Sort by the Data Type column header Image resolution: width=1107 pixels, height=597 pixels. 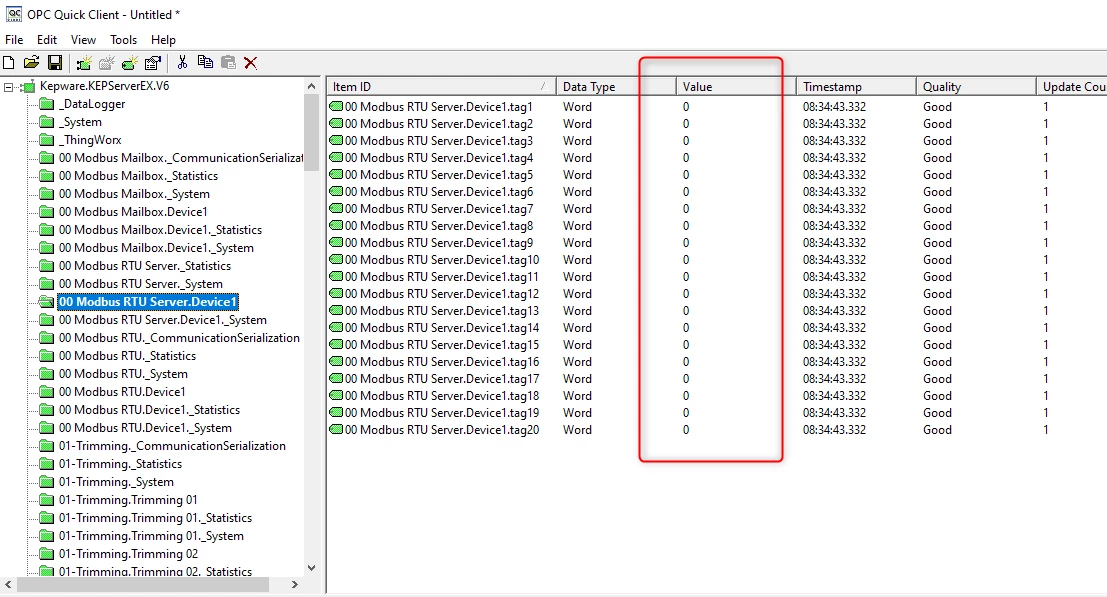[x=616, y=86]
